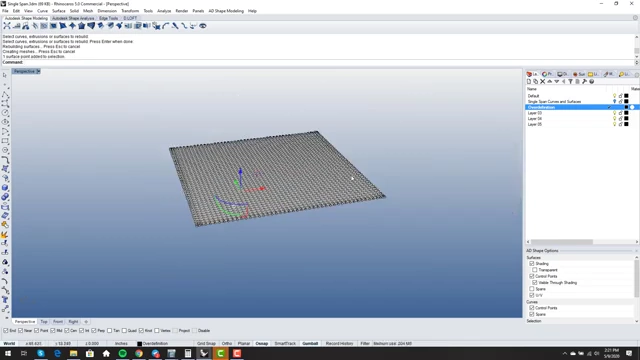Enable the Transparent checkbox
640x360 pixels.
[x=535, y=270]
